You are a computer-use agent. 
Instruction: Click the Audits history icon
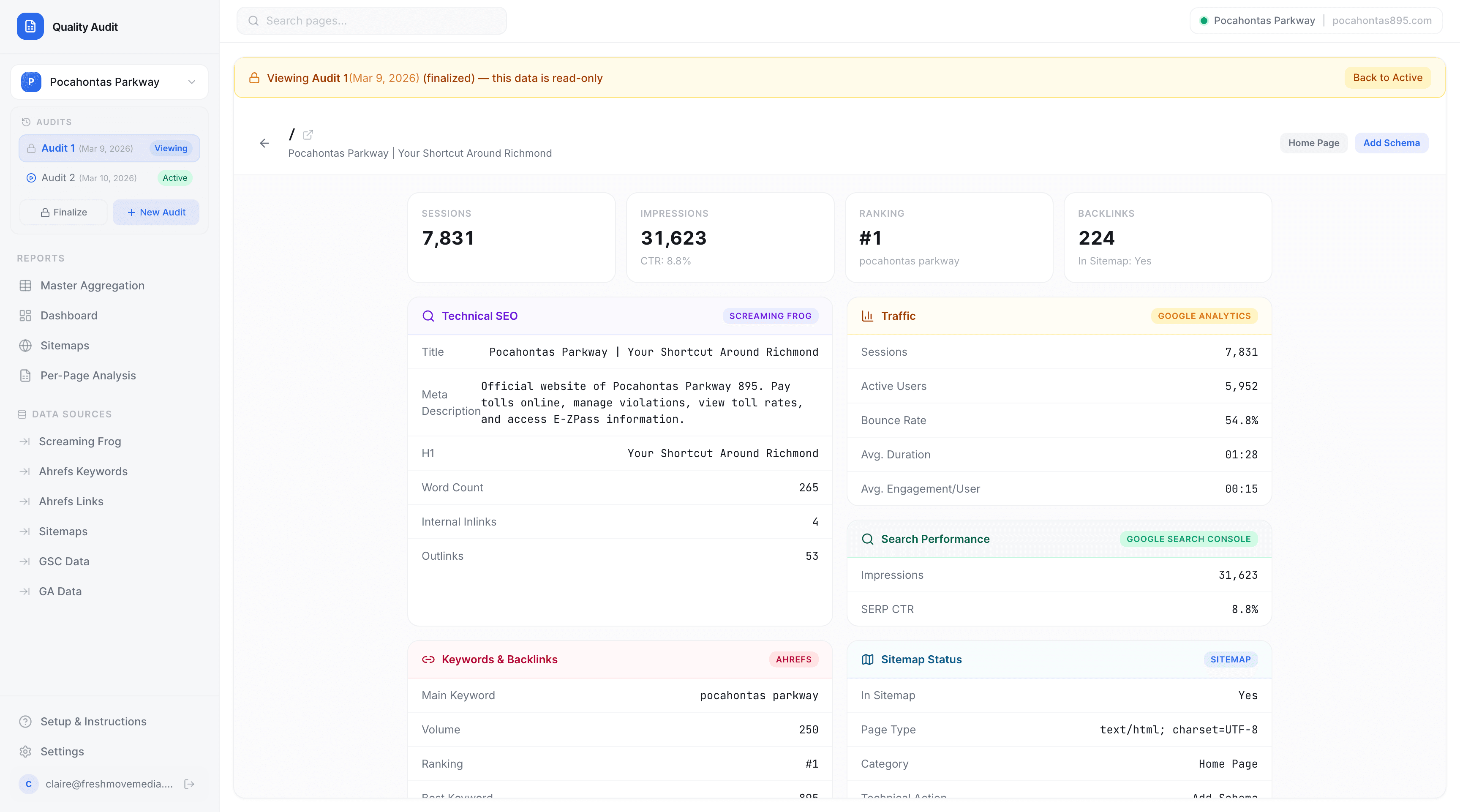25,122
